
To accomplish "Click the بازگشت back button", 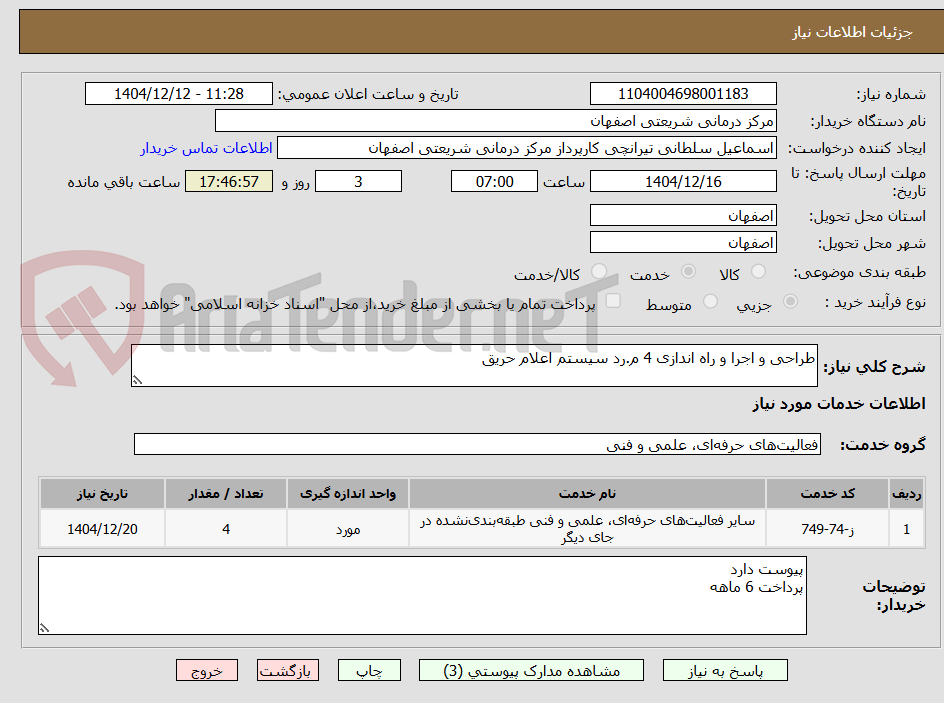I will point(288,670).
